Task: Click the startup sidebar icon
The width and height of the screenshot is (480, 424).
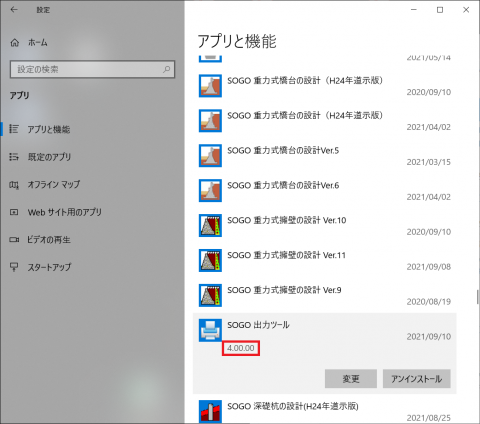Action: (14, 267)
